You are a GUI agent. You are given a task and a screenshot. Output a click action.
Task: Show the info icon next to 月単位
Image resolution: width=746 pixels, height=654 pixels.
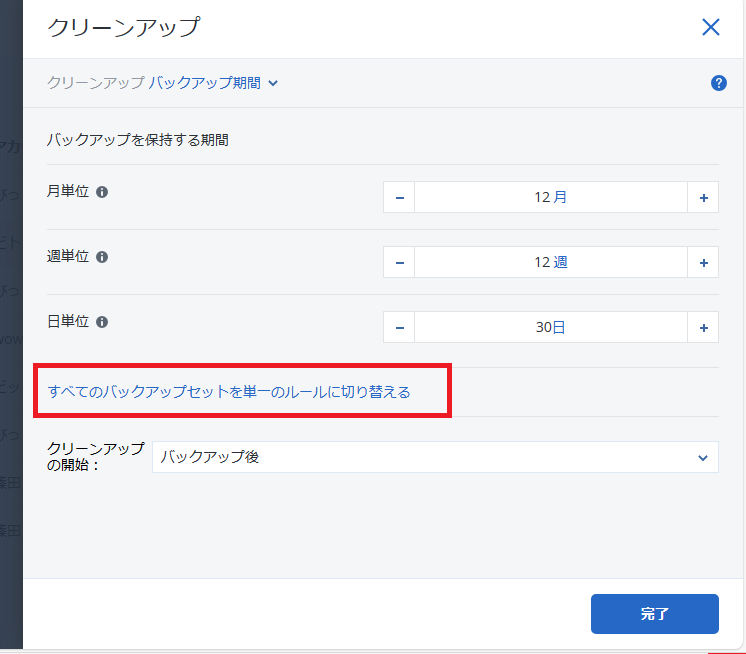tap(102, 192)
